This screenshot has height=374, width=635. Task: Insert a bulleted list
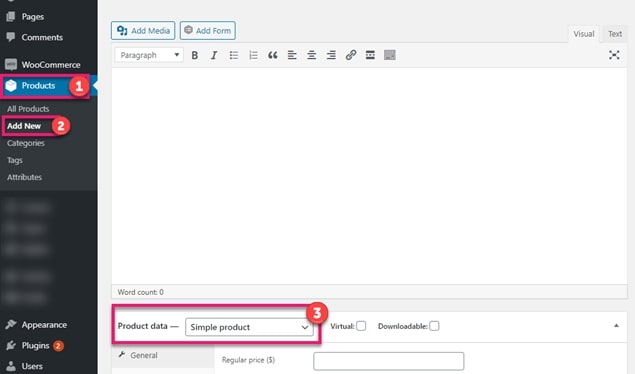pyautogui.click(x=234, y=55)
